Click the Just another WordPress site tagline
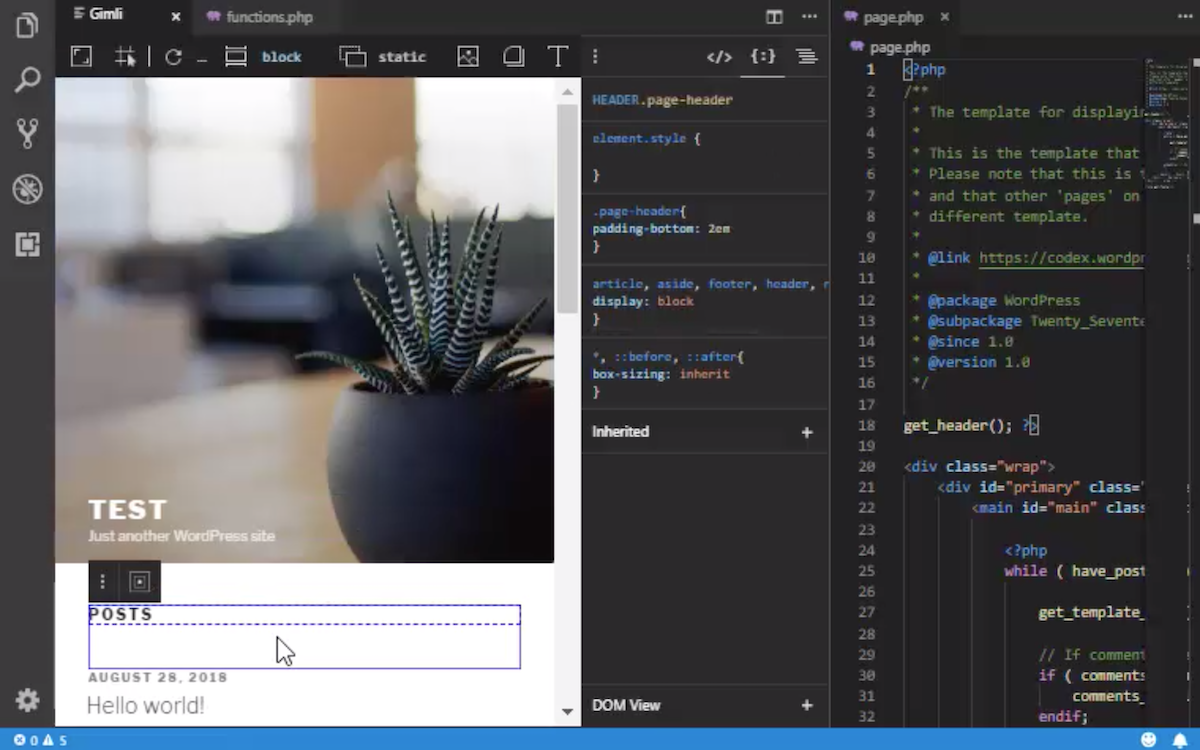1200x750 pixels. (x=181, y=535)
